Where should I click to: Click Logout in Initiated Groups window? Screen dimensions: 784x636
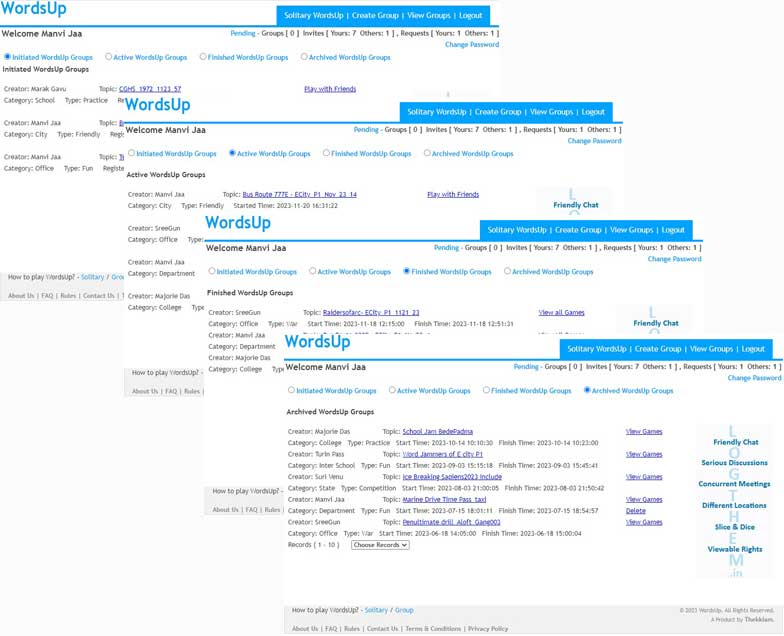[x=470, y=16]
